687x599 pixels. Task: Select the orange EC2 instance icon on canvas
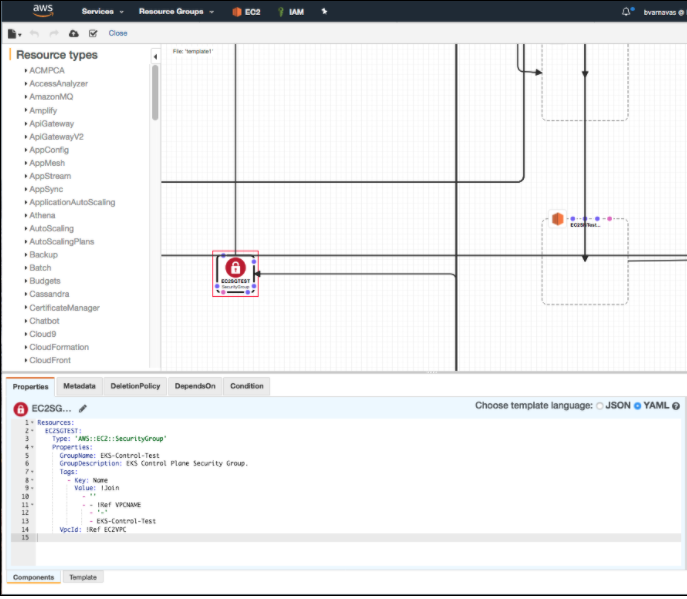tap(557, 219)
